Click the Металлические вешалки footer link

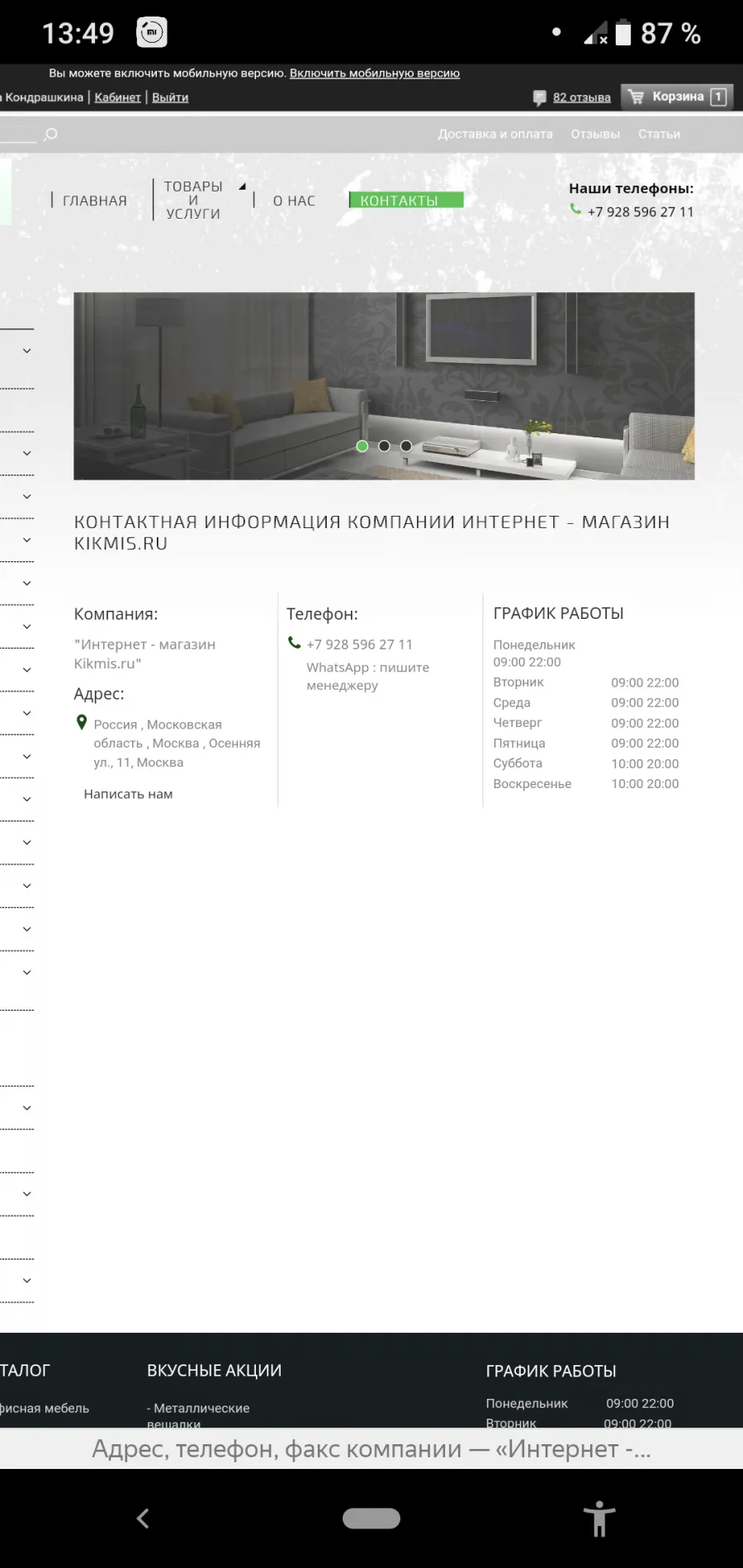pos(198,1415)
